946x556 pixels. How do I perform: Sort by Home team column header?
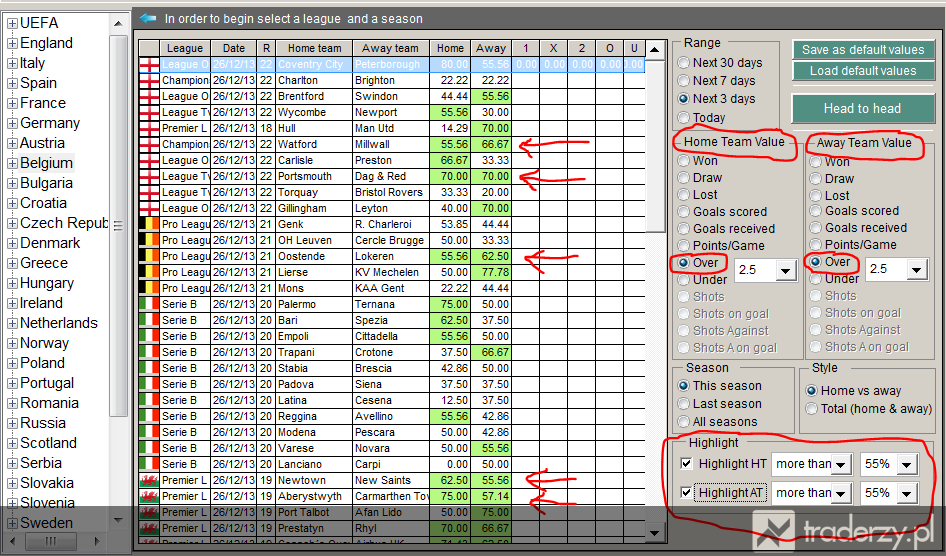314,48
